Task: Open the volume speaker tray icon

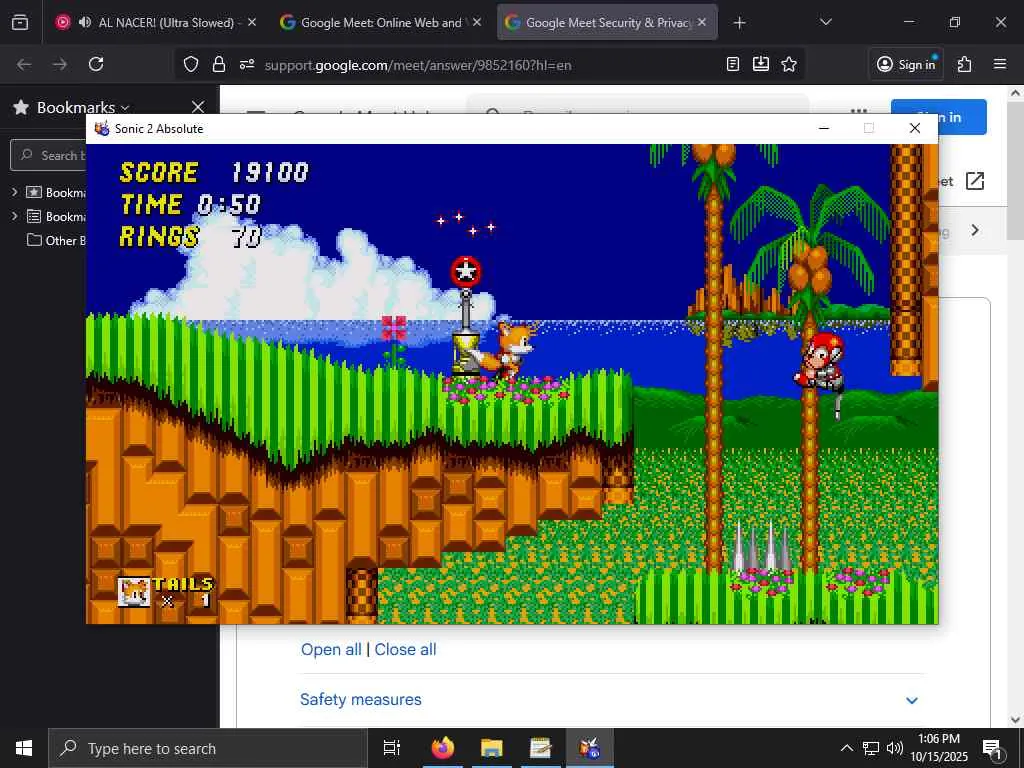Action: [895, 748]
